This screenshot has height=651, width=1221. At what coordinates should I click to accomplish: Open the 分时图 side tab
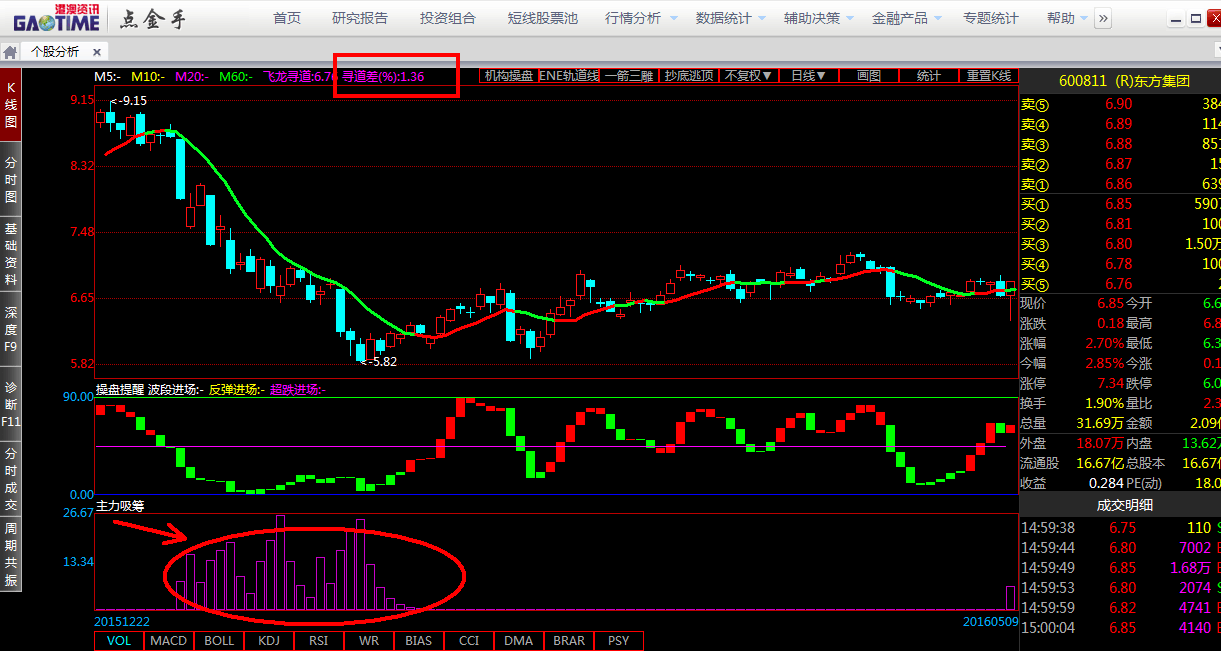(x=11, y=180)
